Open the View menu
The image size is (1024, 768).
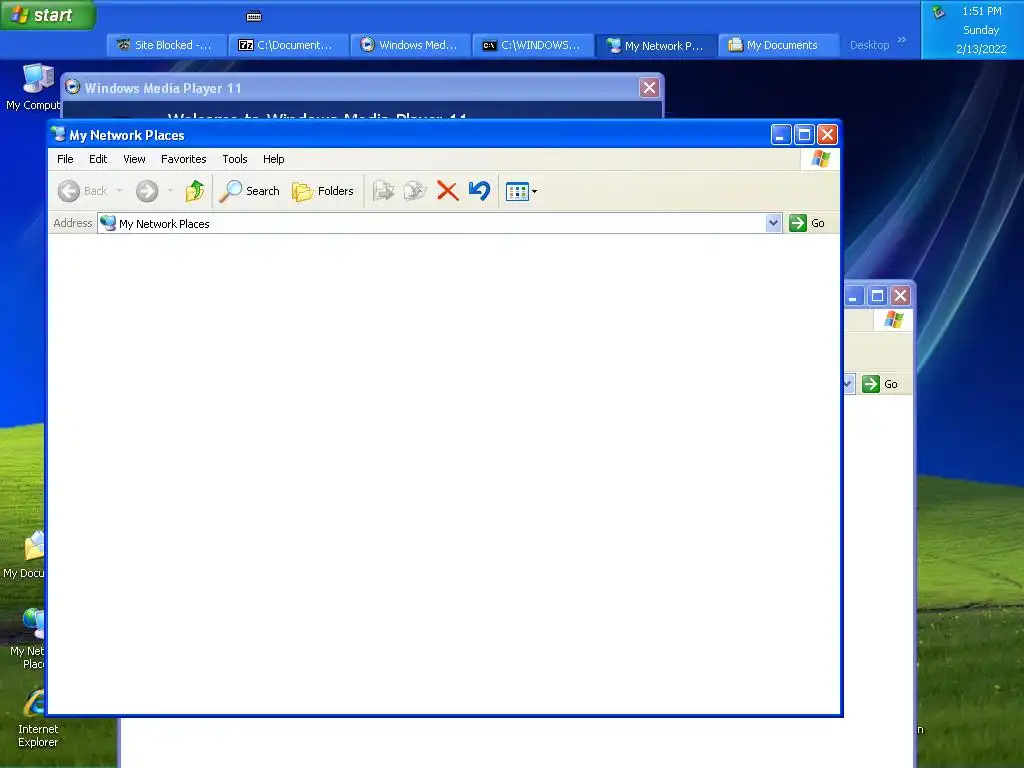[135, 159]
